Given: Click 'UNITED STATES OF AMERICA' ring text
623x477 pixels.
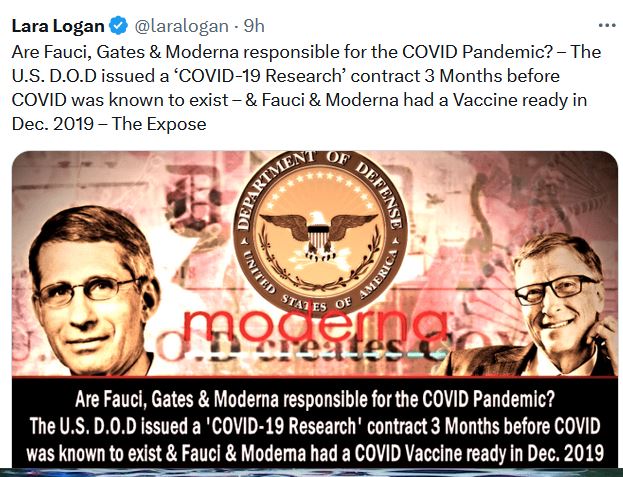Looking at the screenshot, I should coord(320,286).
